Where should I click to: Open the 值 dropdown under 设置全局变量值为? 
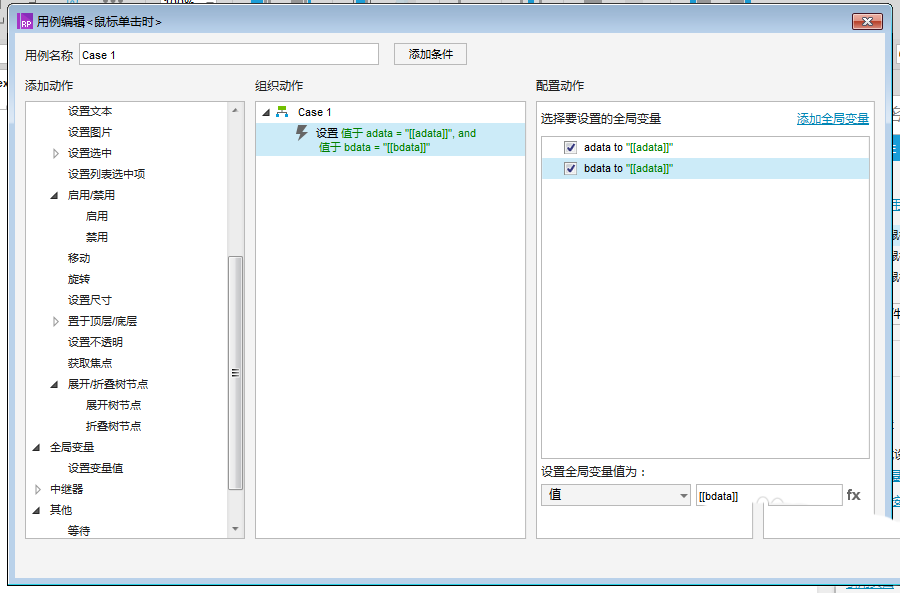coord(684,494)
